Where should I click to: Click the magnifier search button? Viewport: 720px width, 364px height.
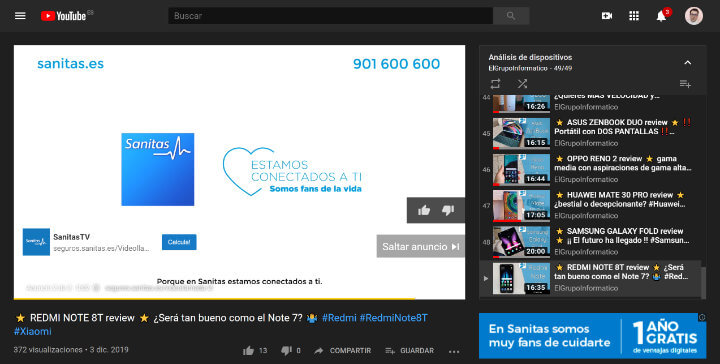coord(511,16)
